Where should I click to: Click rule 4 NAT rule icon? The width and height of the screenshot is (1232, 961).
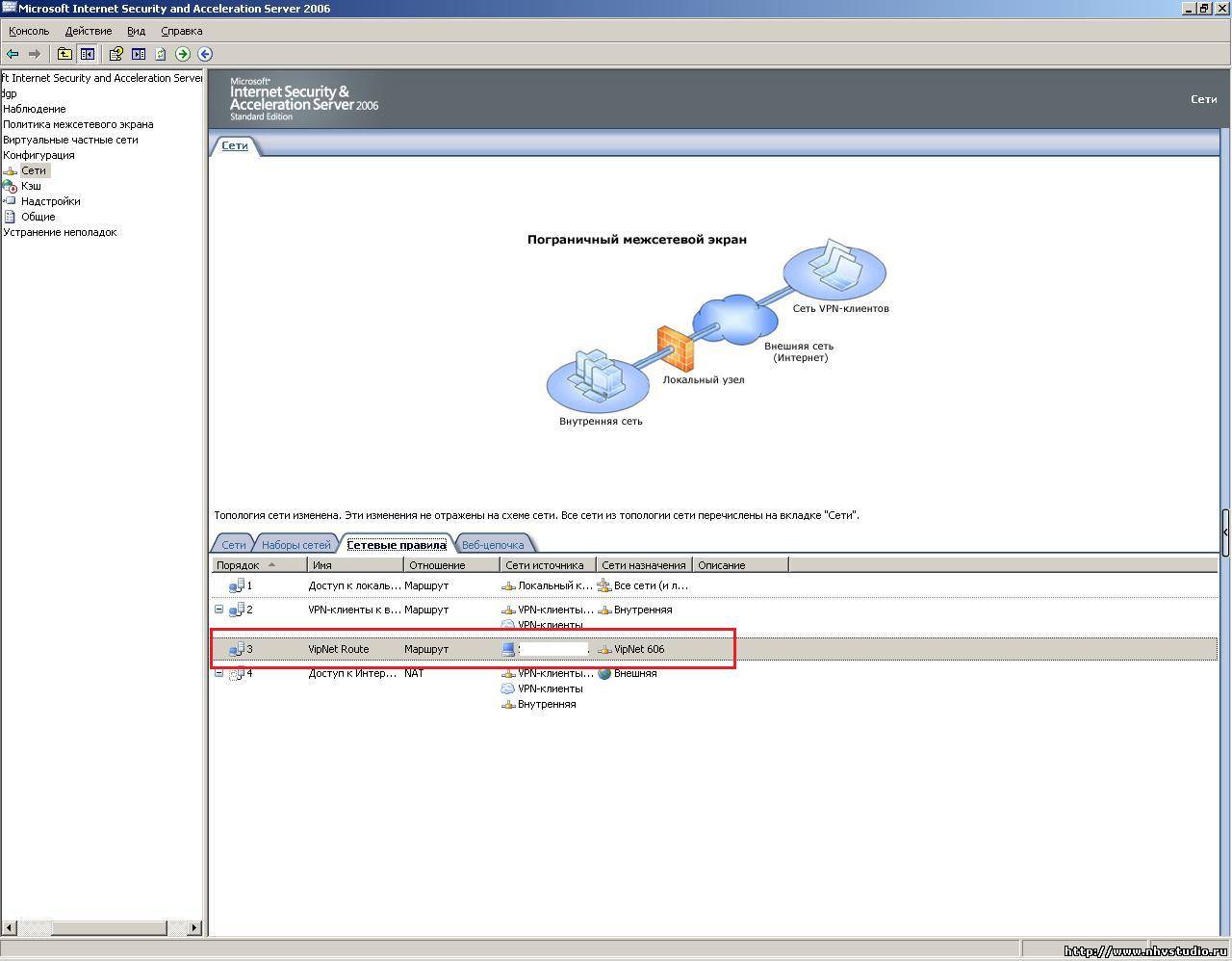(237, 673)
